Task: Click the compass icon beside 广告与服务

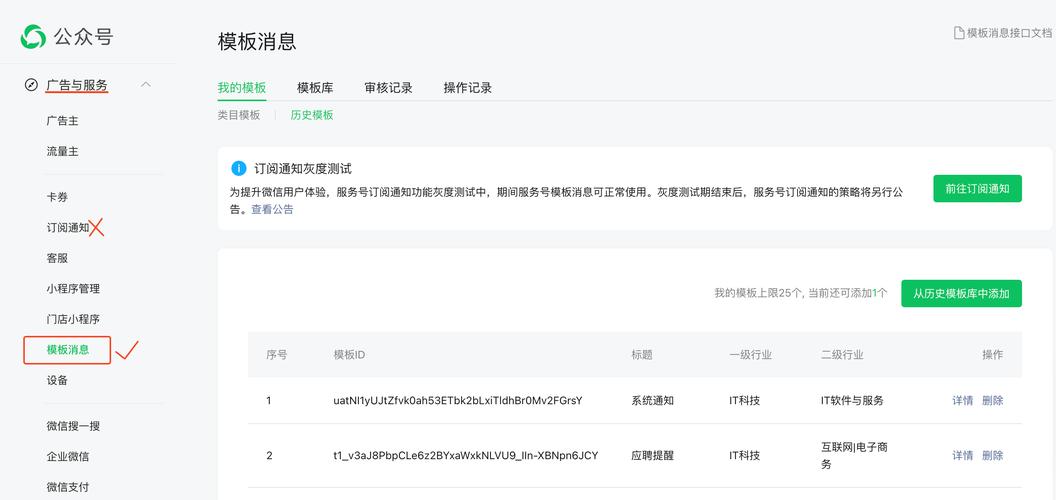Action: click(x=31, y=85)
